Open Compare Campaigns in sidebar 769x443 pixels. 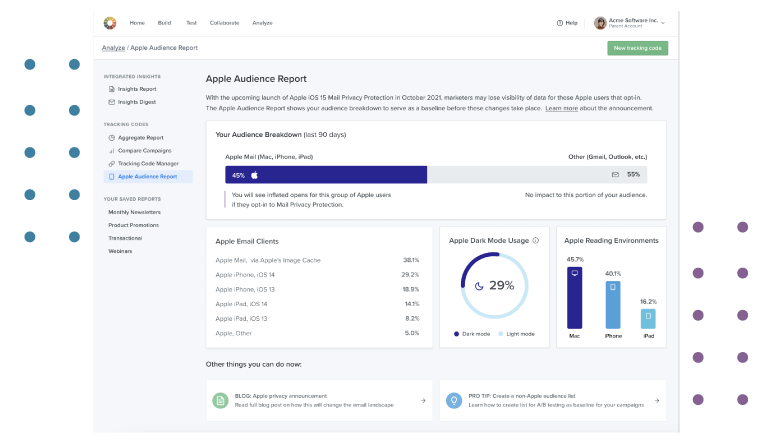145,151
